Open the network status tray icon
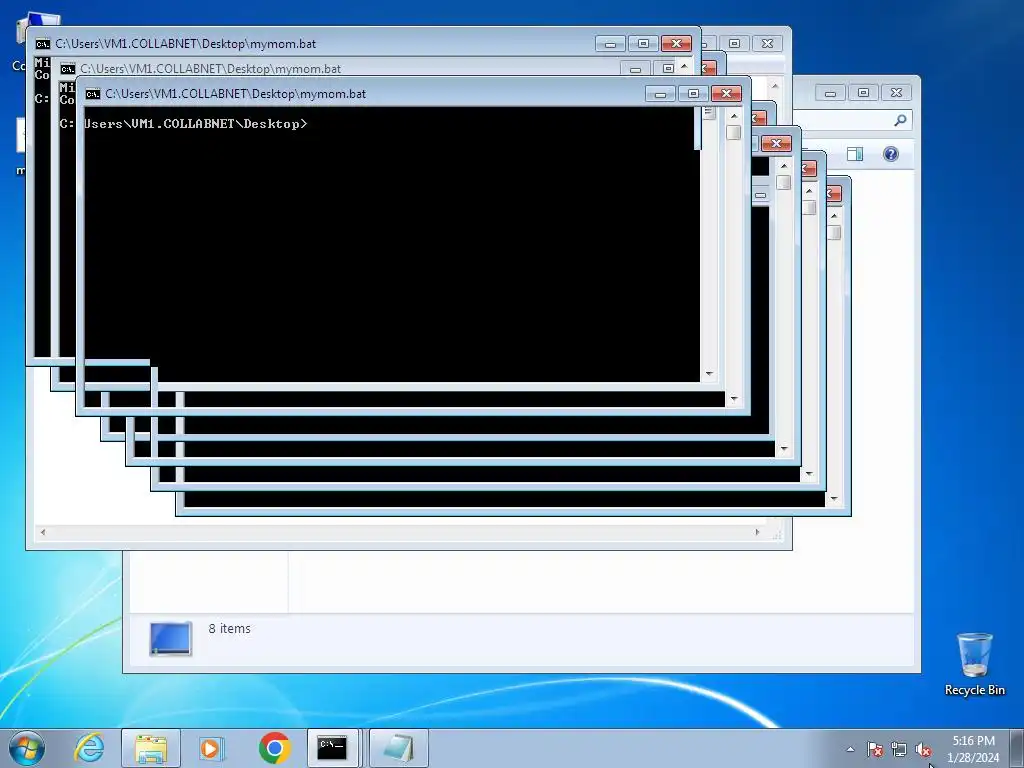 (x=899, y=749)
